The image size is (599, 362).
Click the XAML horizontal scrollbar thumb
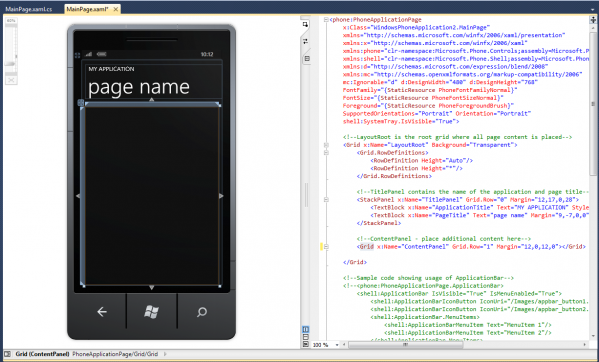(406, 345)
